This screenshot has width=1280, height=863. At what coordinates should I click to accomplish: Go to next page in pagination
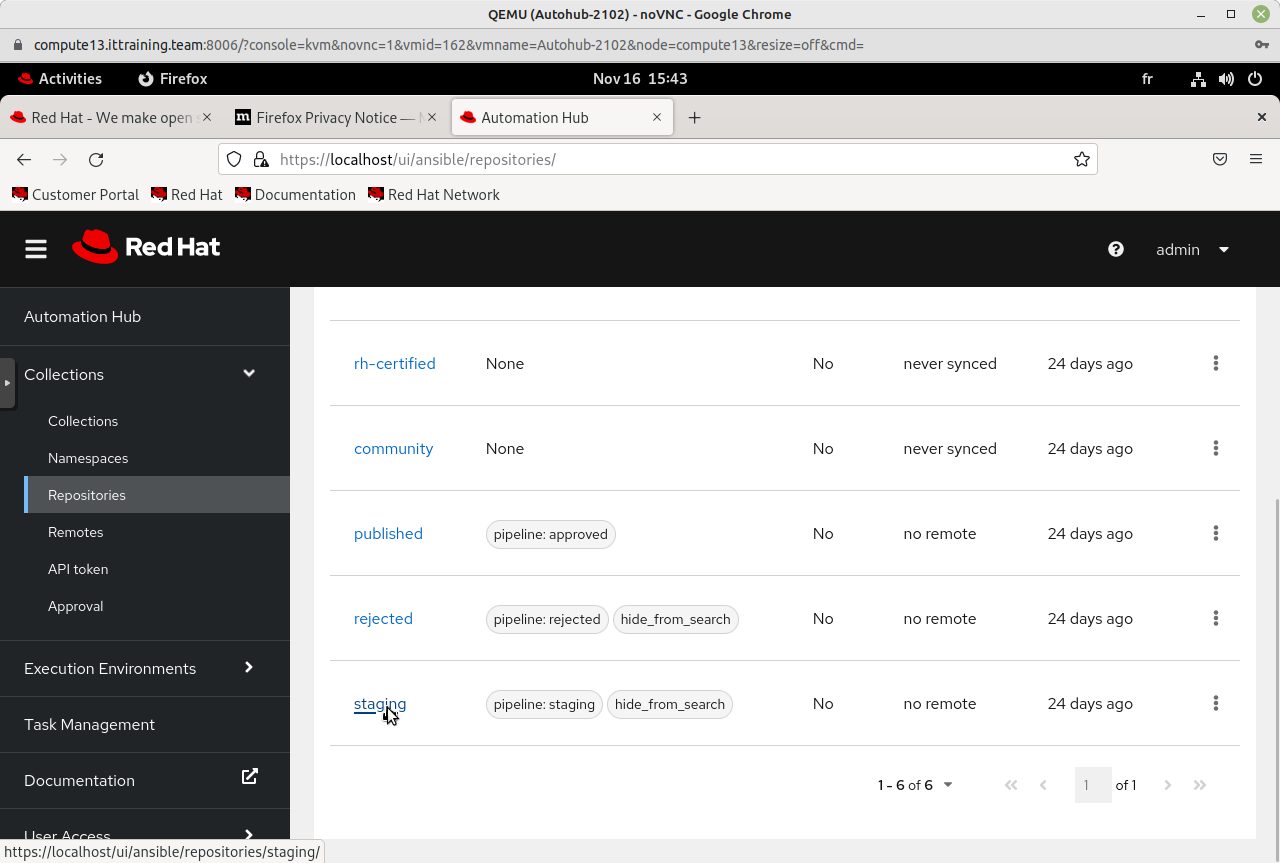coord(1167,785)
